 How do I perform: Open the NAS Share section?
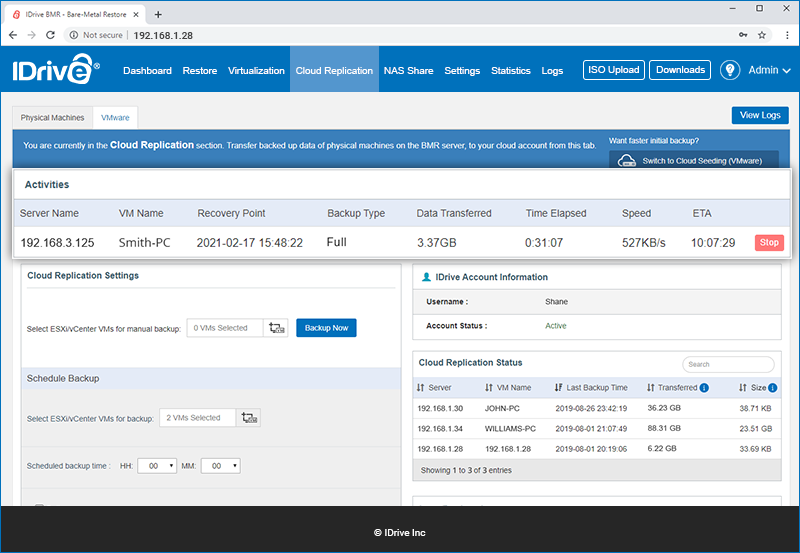pyautogui.click(x=408, y=70)
